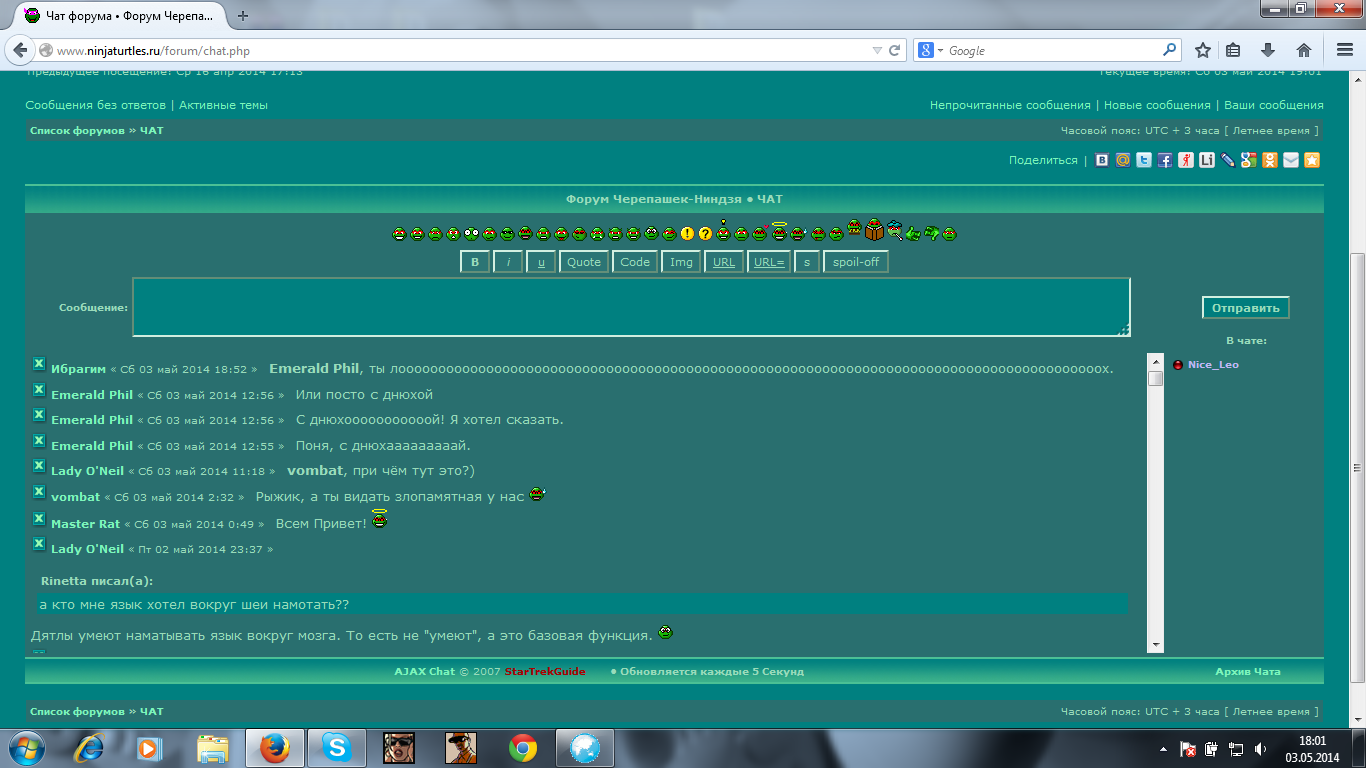Viewport: 1366px width, 768px height.
Task: Click the chat scrollbar up arrow
Action: point(1156,361)
